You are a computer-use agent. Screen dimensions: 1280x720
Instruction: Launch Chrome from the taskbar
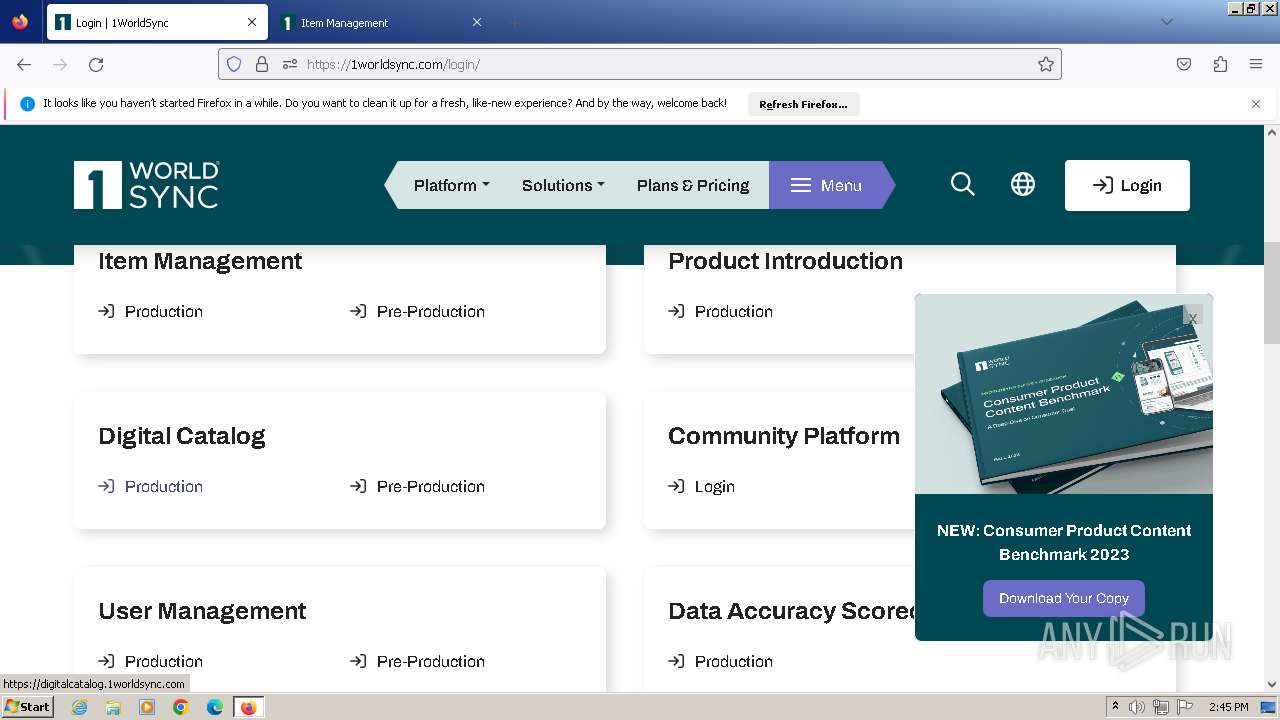[x=181, y=707]
